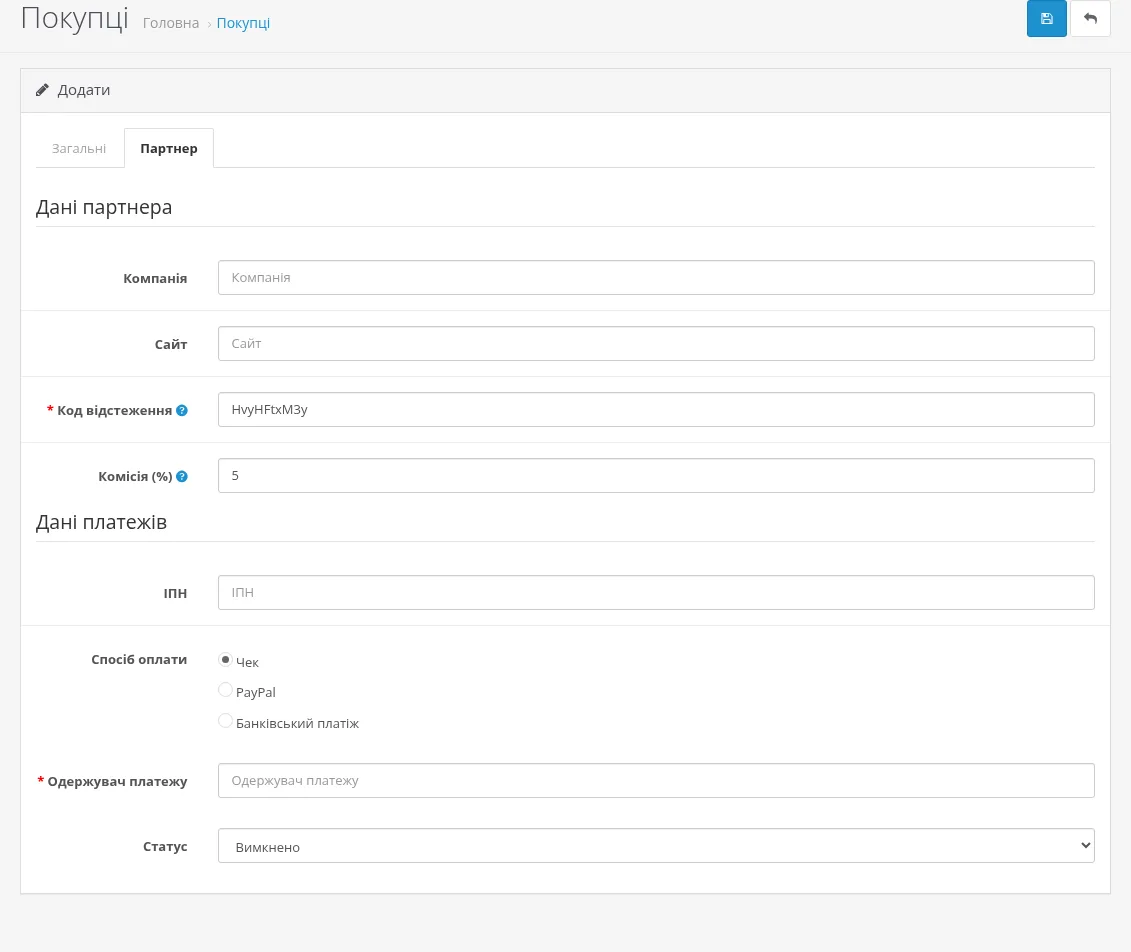Click the Покупці page title
Image resolution: width=1131 pixels, height=952 pixels.
[75, 19]
